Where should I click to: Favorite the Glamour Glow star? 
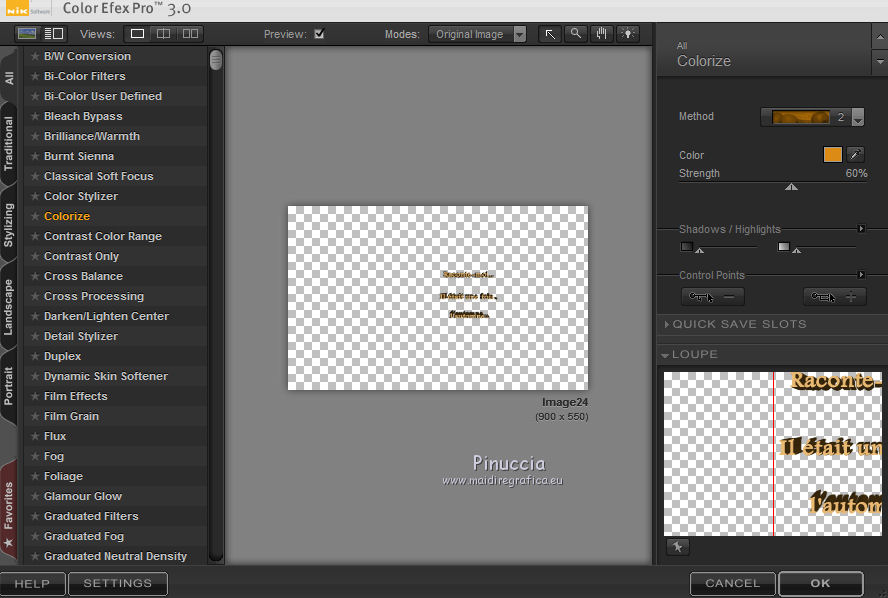coord(35,496)
